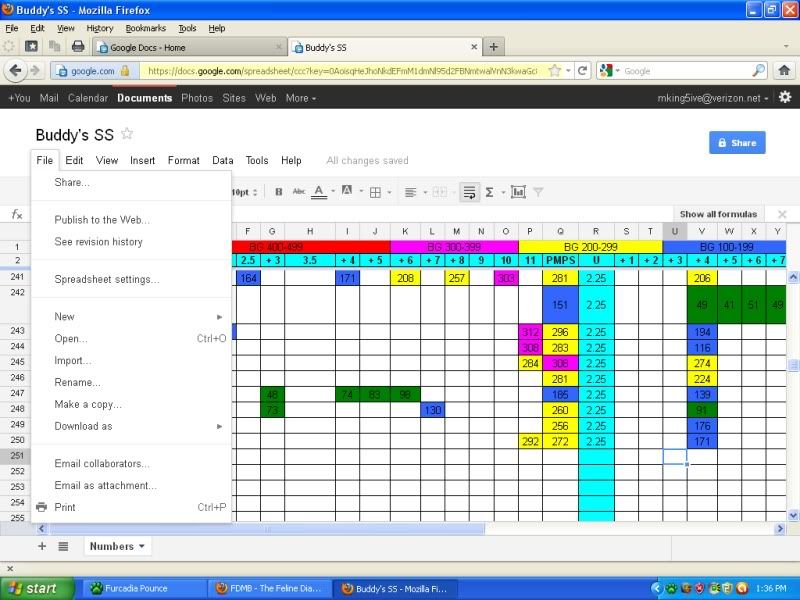Image resolution: width=800 pixels, height=600 pixels.
Task: Open the align dropdown arrow
Action: tap(425, 192)
